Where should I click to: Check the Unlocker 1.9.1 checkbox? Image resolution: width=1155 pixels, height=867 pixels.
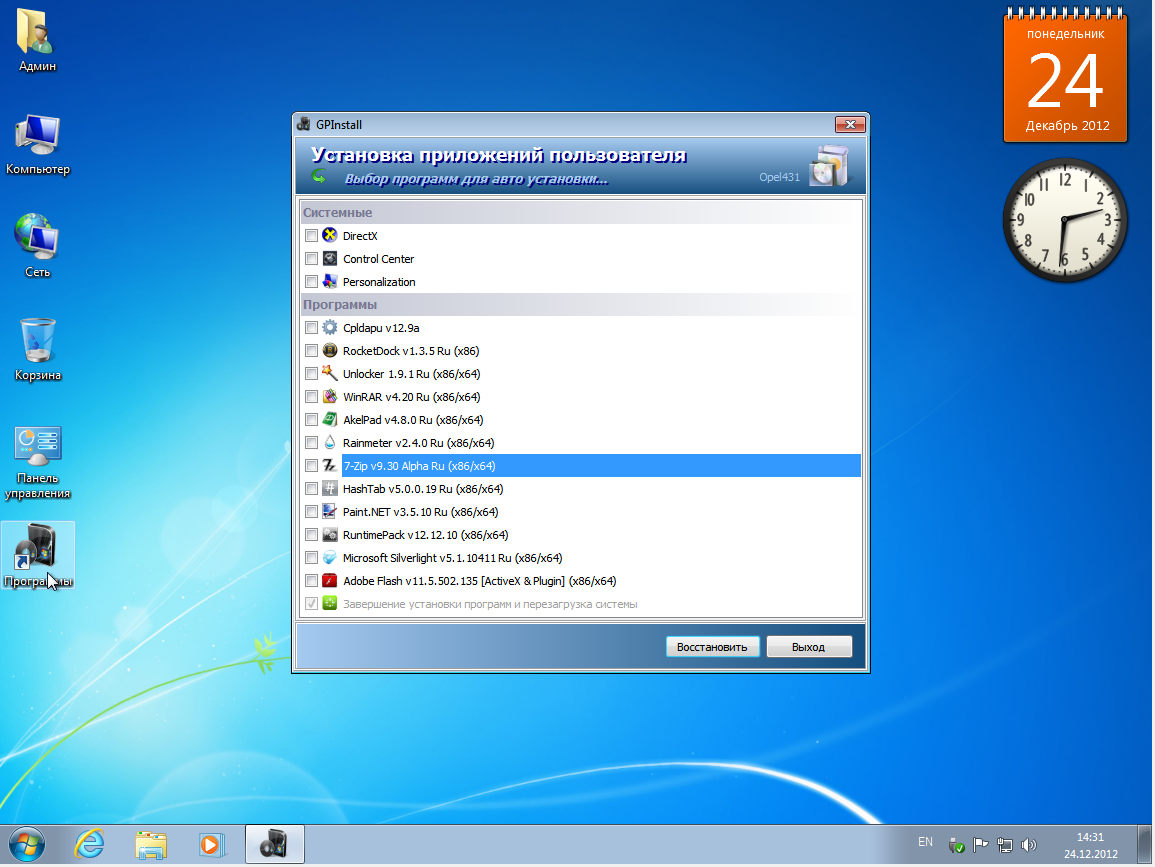[x=311, y=374]
